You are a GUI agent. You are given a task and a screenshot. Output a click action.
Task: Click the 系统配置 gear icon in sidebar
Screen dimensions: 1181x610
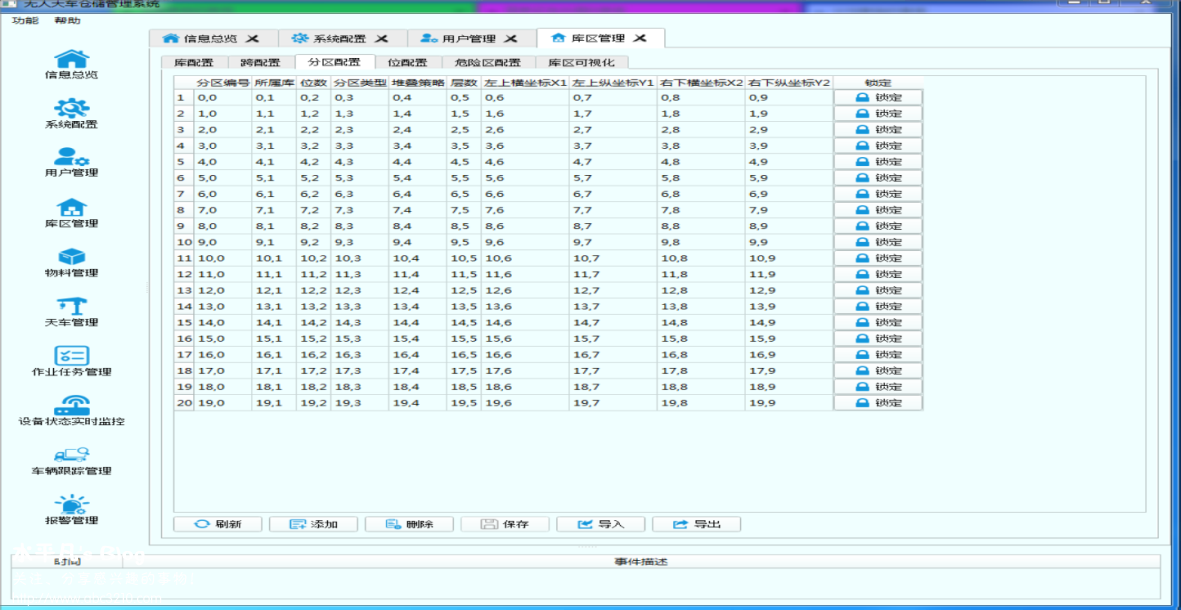pos(71,108)
